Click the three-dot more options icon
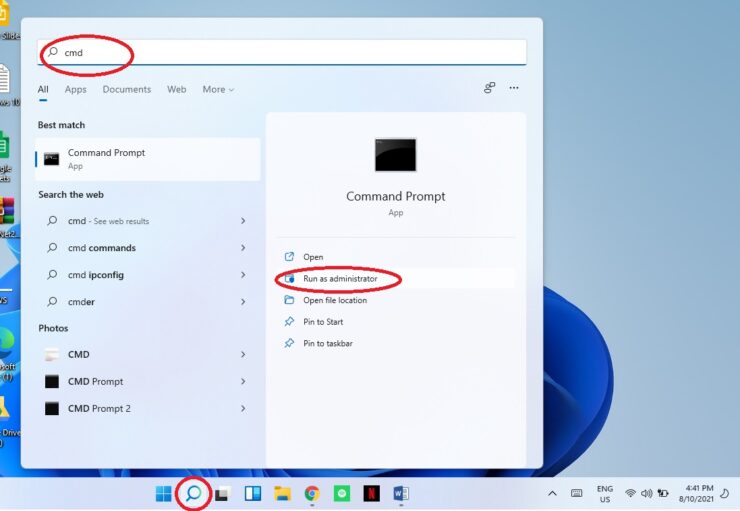The width and height of the screenshot is (740, 511). pyautogui.click(x=514, y=88)
